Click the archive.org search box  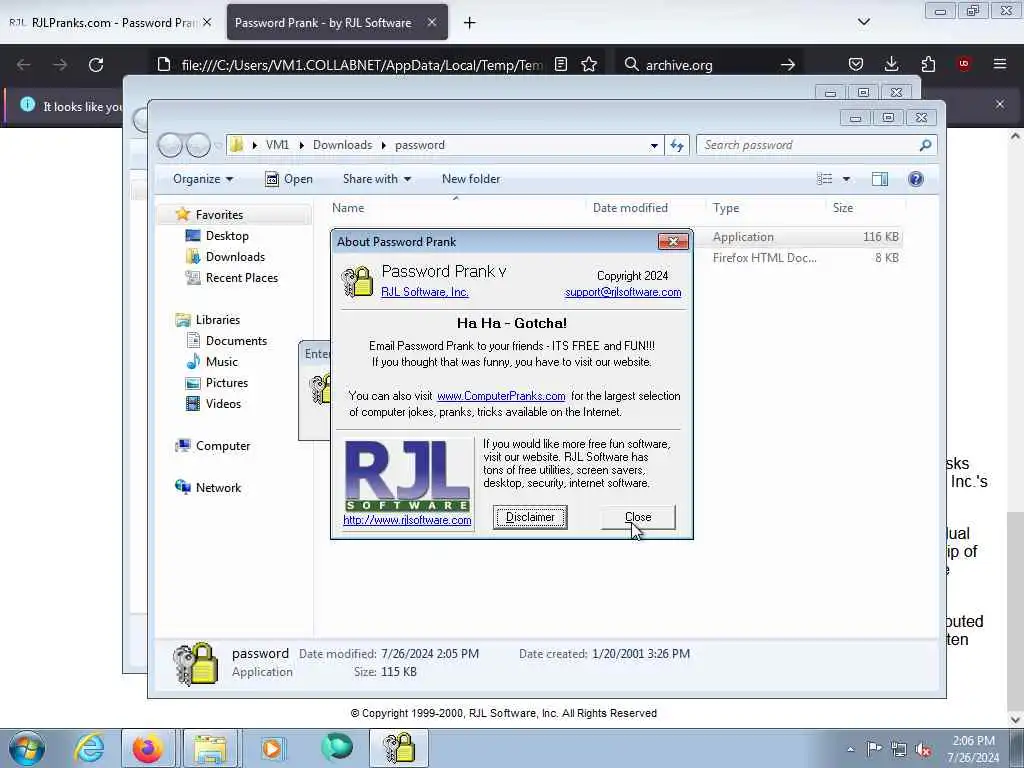(x=709, y=65)
